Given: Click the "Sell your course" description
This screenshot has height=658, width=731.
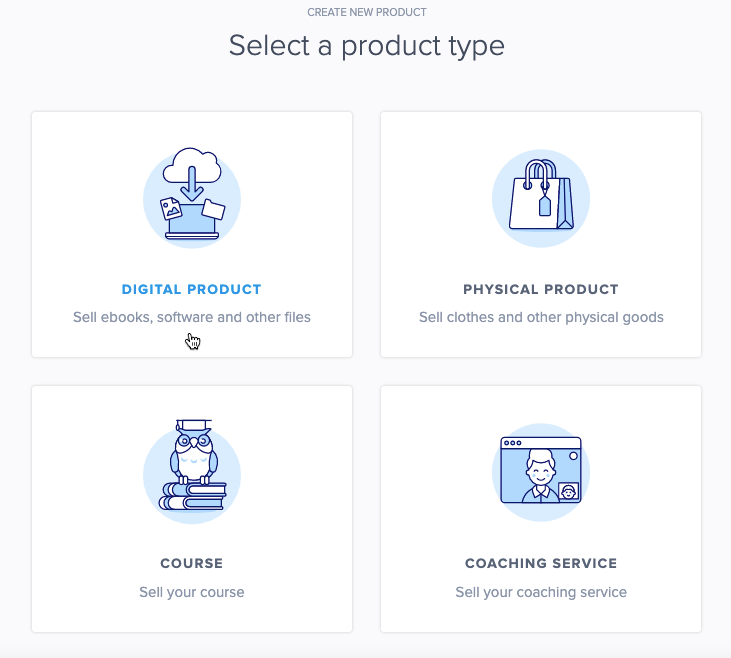Looking at the screenshot, I should coord(192,592).
